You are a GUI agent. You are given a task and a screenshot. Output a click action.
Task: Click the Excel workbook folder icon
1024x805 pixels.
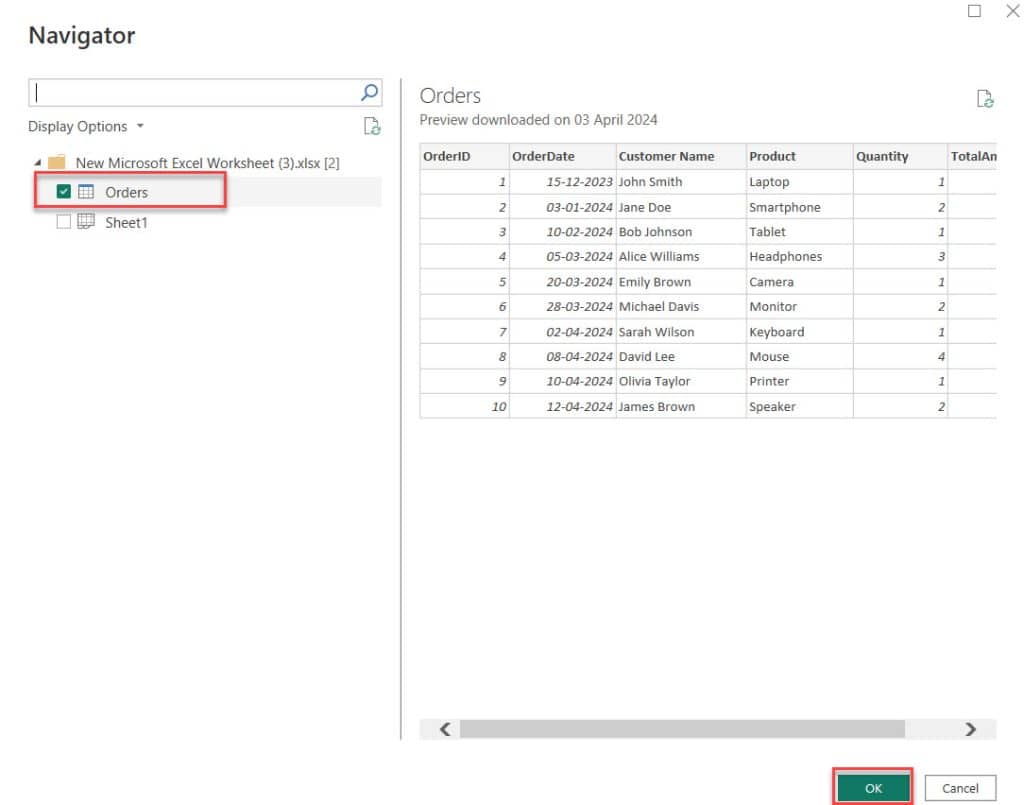[x=57, y=162]
